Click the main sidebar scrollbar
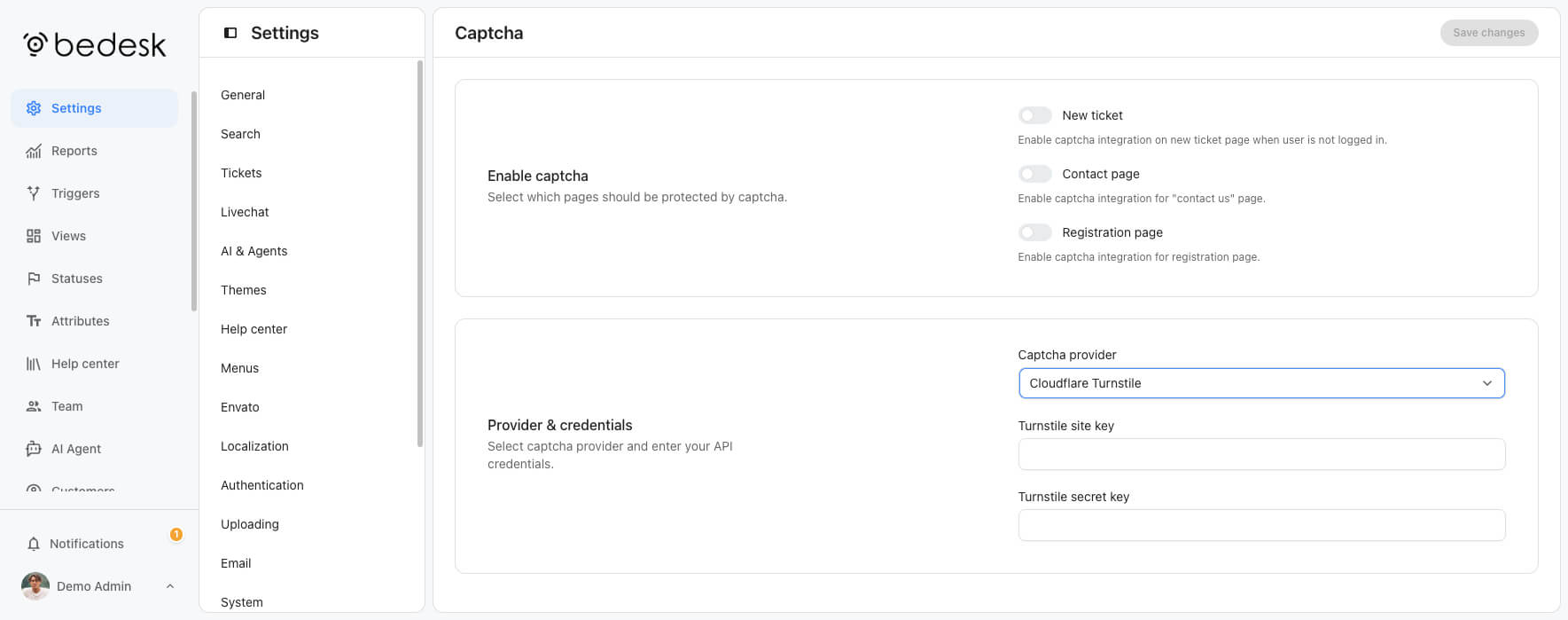Image resolution: width=1568 pixels, height=620 pixels. point(194,201)
